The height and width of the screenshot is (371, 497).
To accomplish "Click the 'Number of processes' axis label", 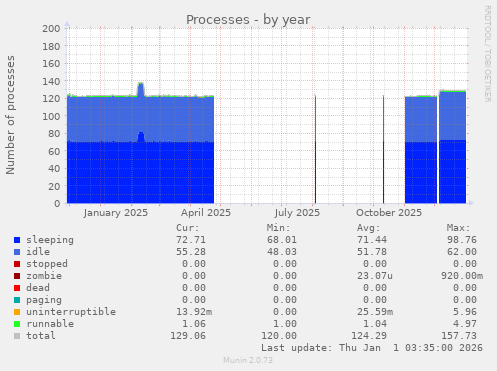I will tap(11, 115).
